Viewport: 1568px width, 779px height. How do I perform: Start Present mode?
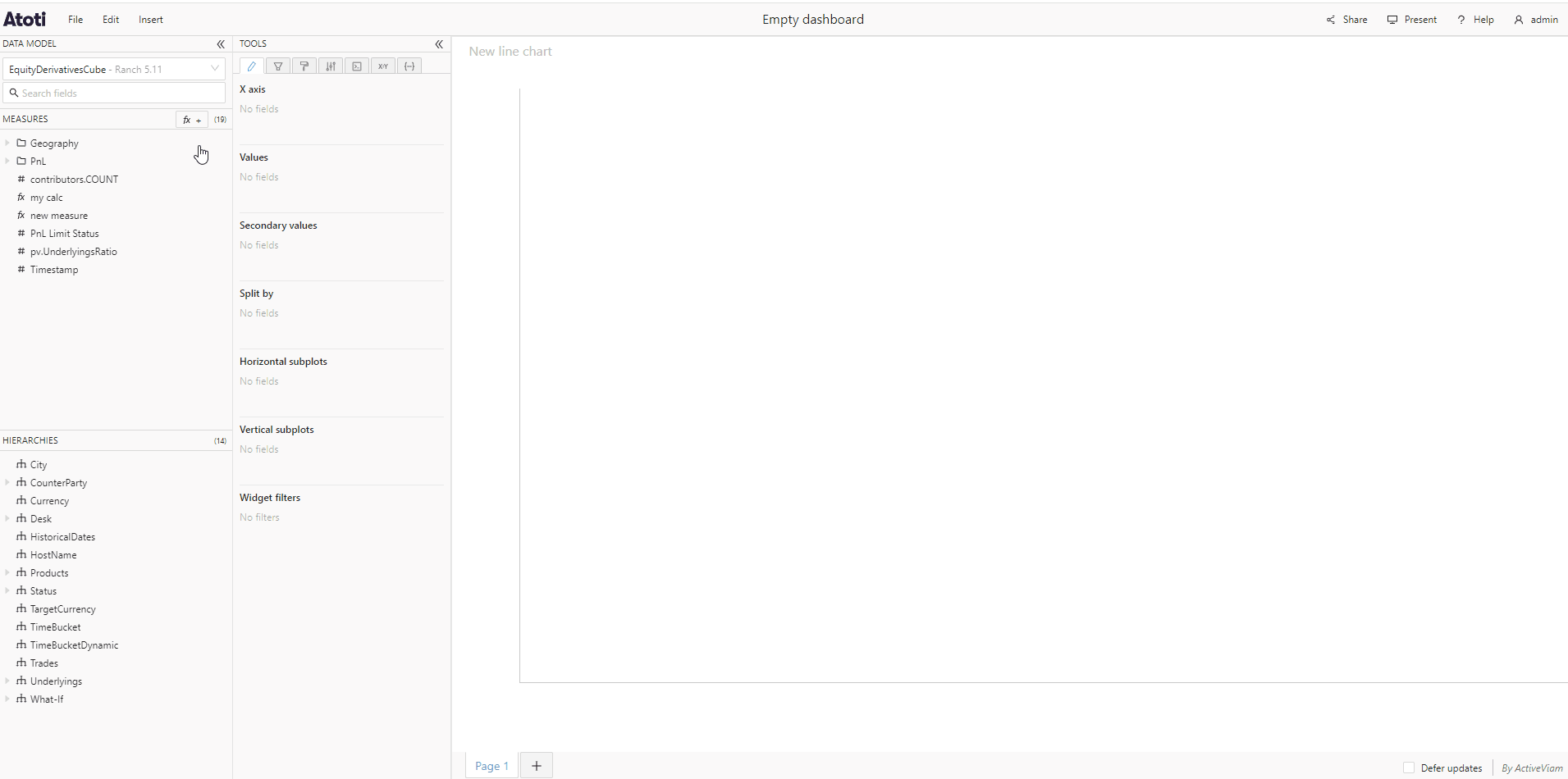(1412, 20)
